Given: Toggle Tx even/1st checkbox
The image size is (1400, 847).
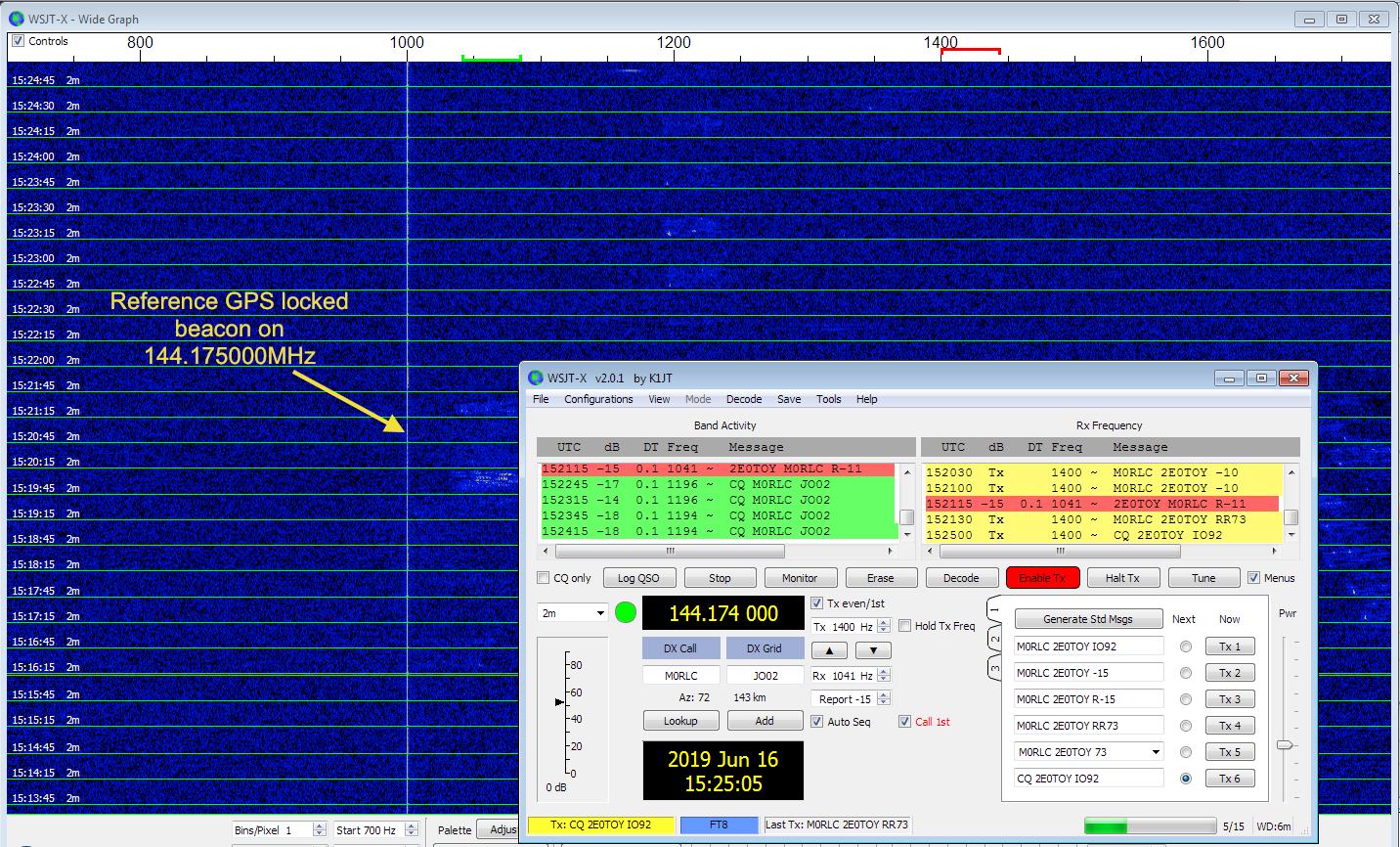Looking at the screenshot, I should [817, 603].
